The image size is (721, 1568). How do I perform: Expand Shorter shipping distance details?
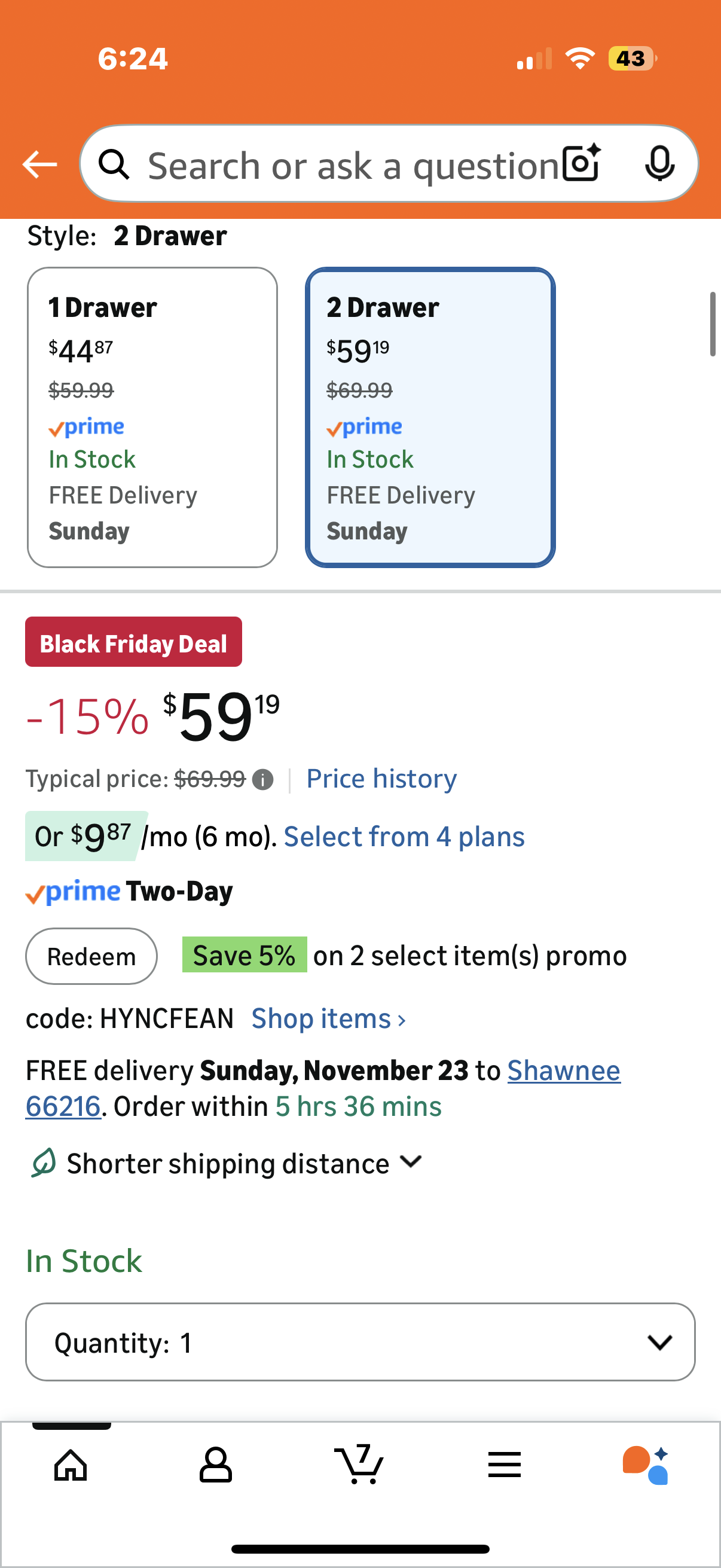tap(411, 1163)
